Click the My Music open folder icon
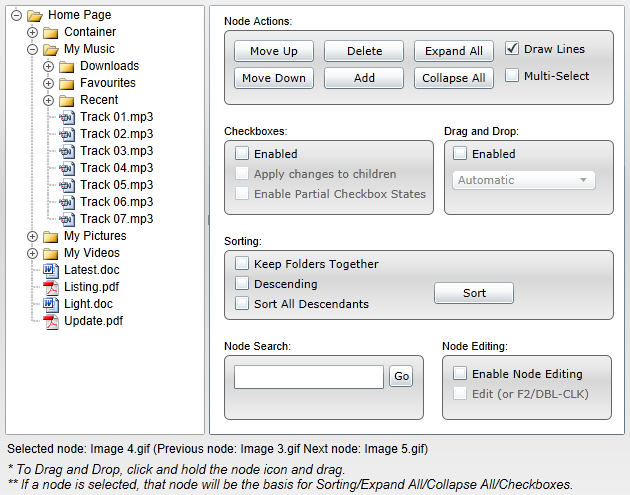 [x=51, y=49]
